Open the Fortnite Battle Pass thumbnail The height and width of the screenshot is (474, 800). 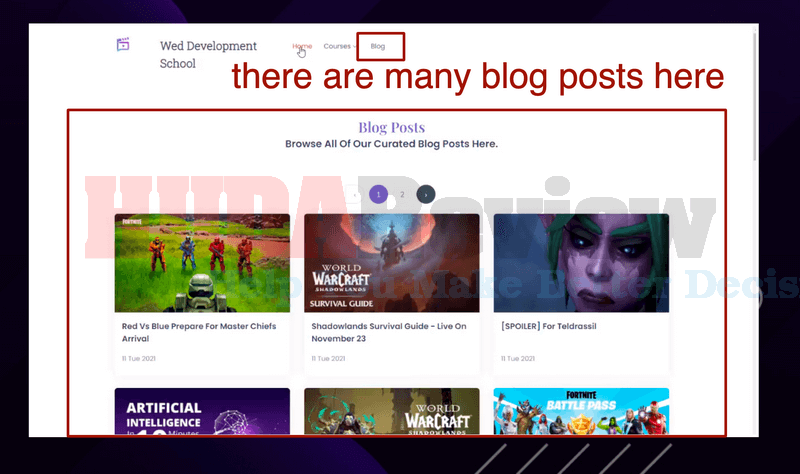tap(581, 411)
